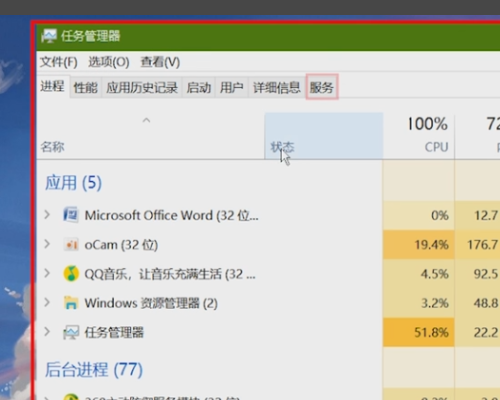The height and width of the screenshot is (400, 500).
Task: Switch to the 详细信息 tab
Action: tap(277, 88)
